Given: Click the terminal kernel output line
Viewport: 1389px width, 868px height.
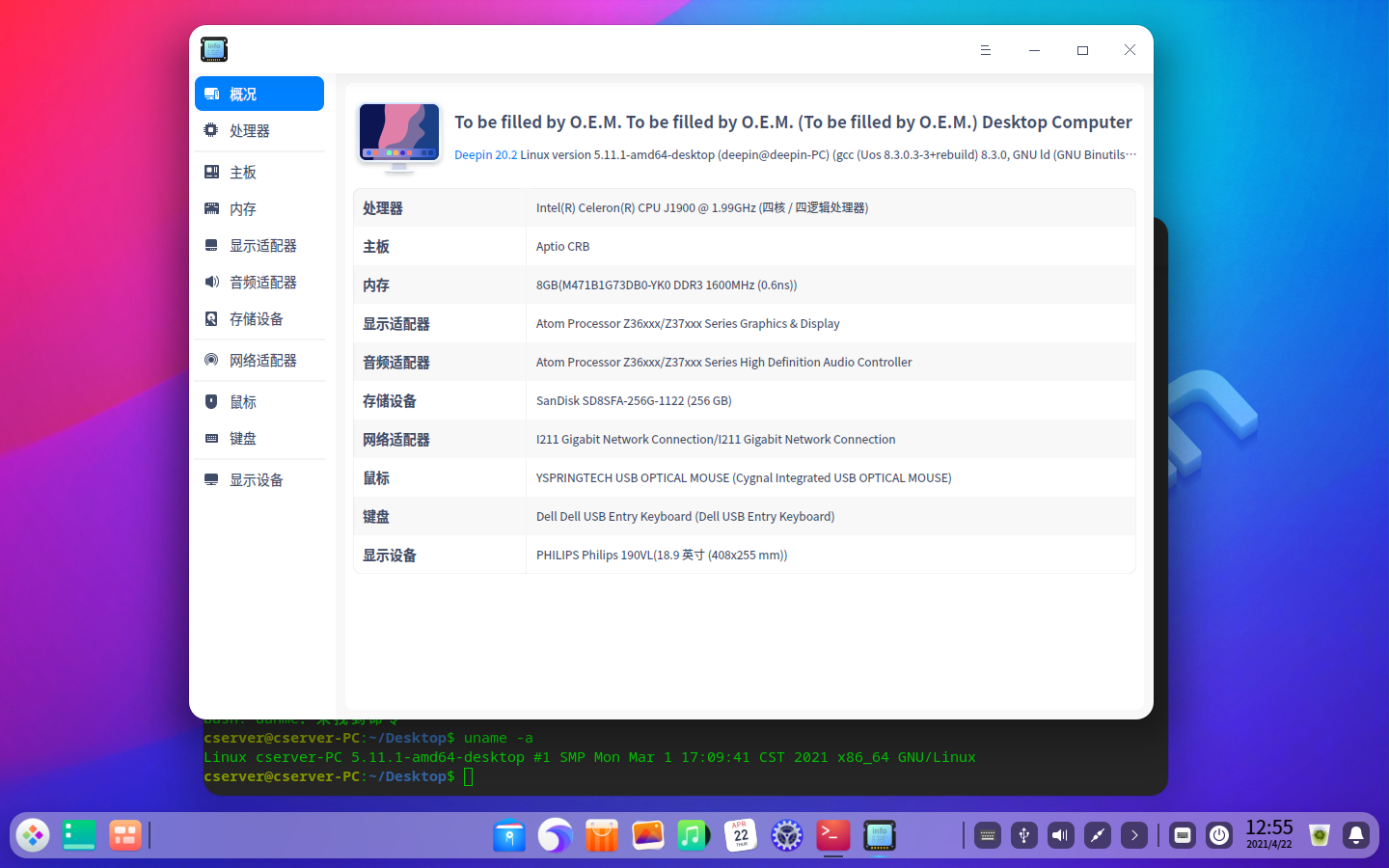Looking at the screenshot, I should (589, 757).
